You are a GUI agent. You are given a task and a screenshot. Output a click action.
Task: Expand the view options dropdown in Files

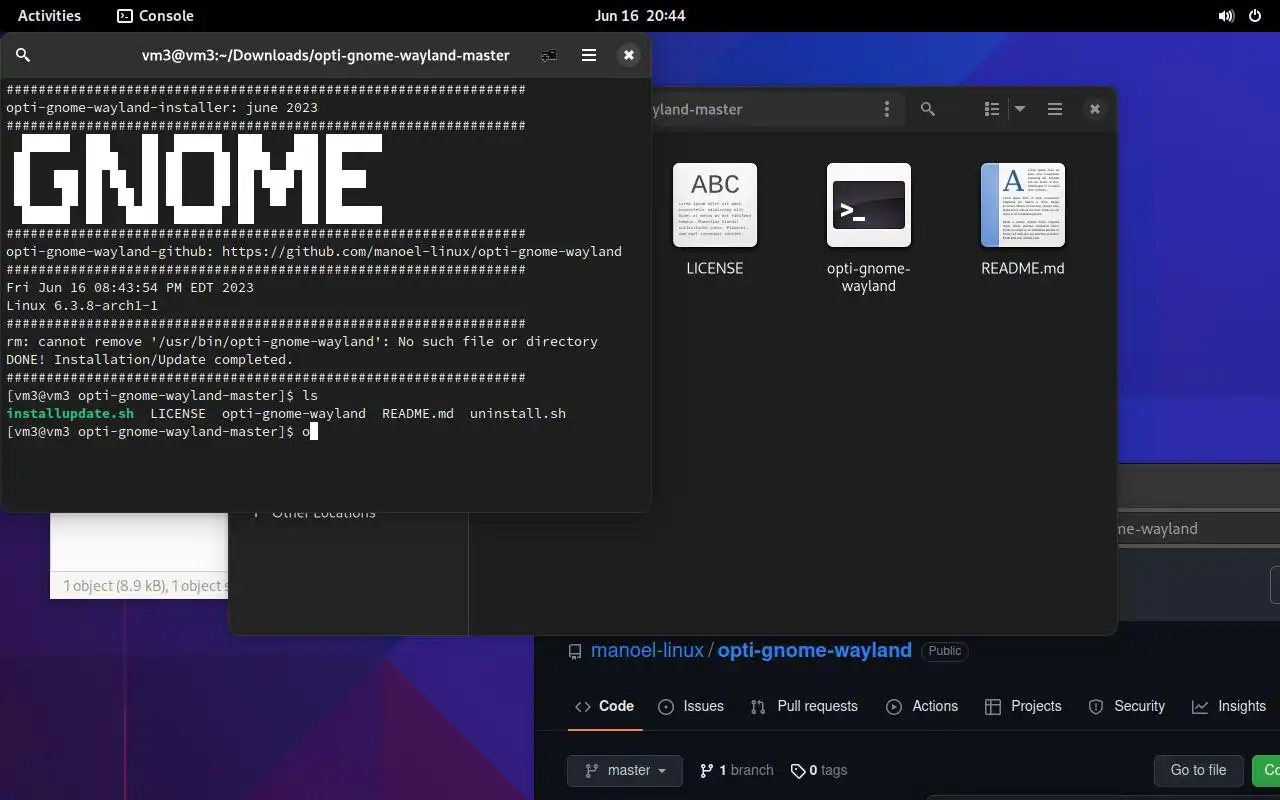[1020, 109]
